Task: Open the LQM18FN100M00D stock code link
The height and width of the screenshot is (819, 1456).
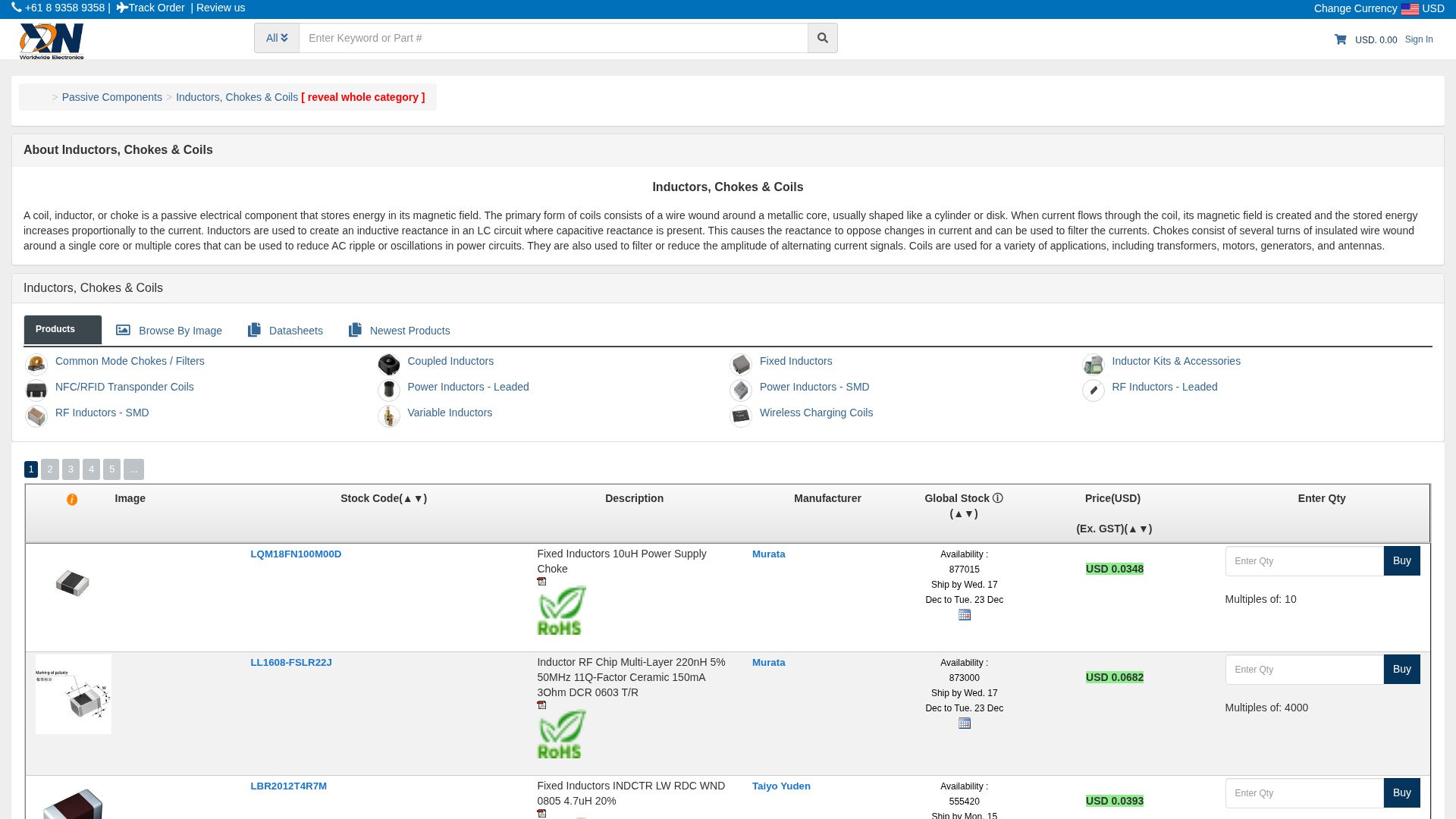Action: coord(296,554)
